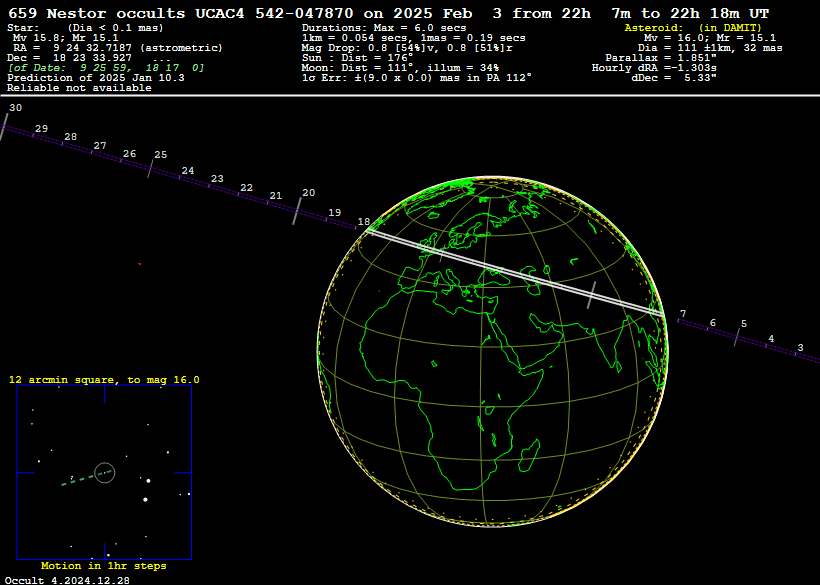Click the 'Sun : Dist = 176°' line
The width and height of the screenshot is (820, 585).
[x=357, y=58]
